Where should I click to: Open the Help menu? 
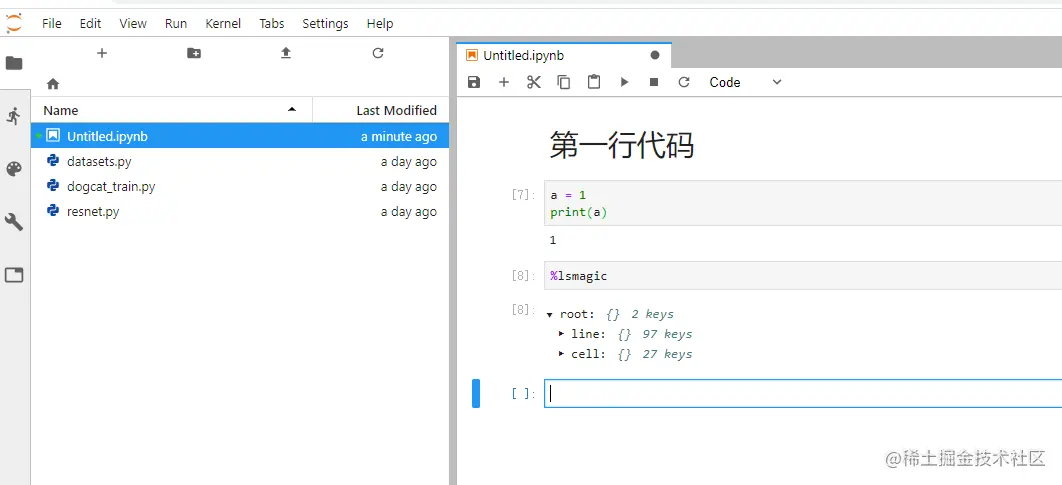[380, 23]
